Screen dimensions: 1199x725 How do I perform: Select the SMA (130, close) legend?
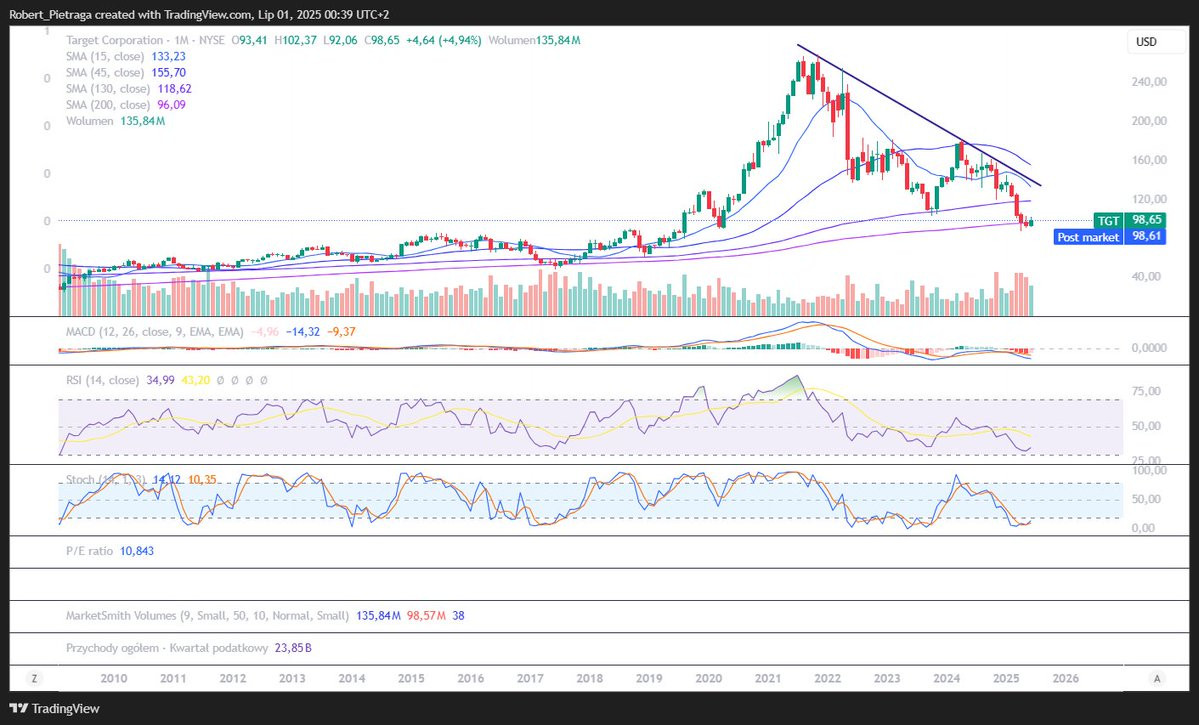[x=108, y=89]
